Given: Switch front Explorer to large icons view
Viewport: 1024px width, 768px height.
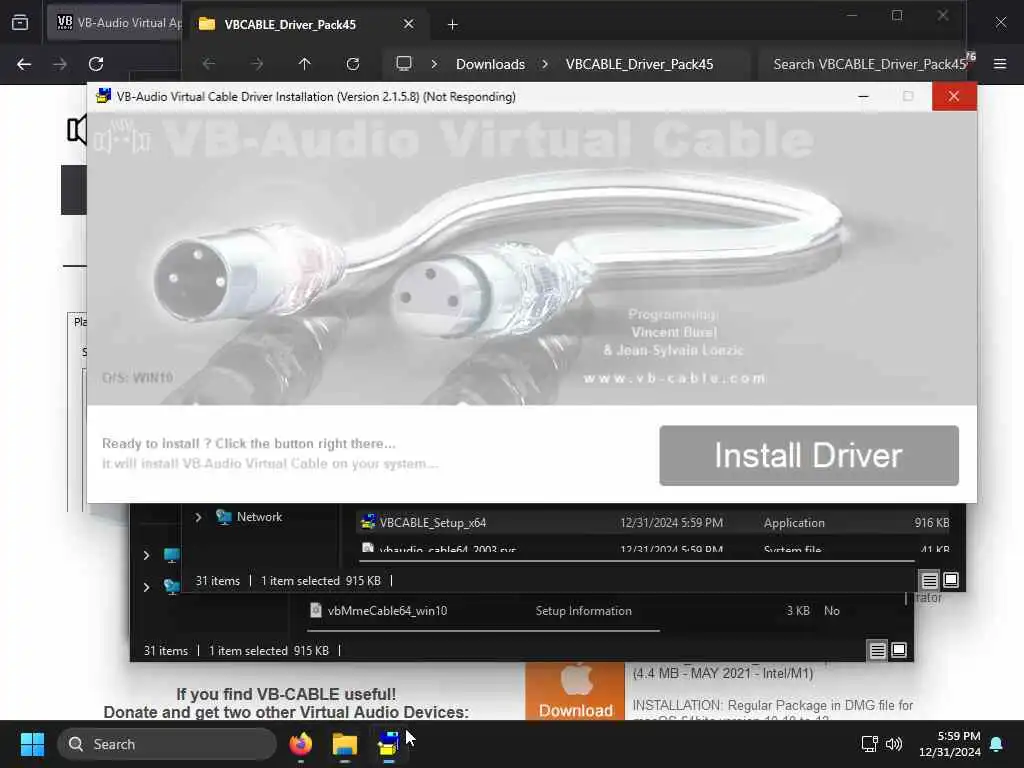Looking at the screenshot, I should click(x=952, y=580).
